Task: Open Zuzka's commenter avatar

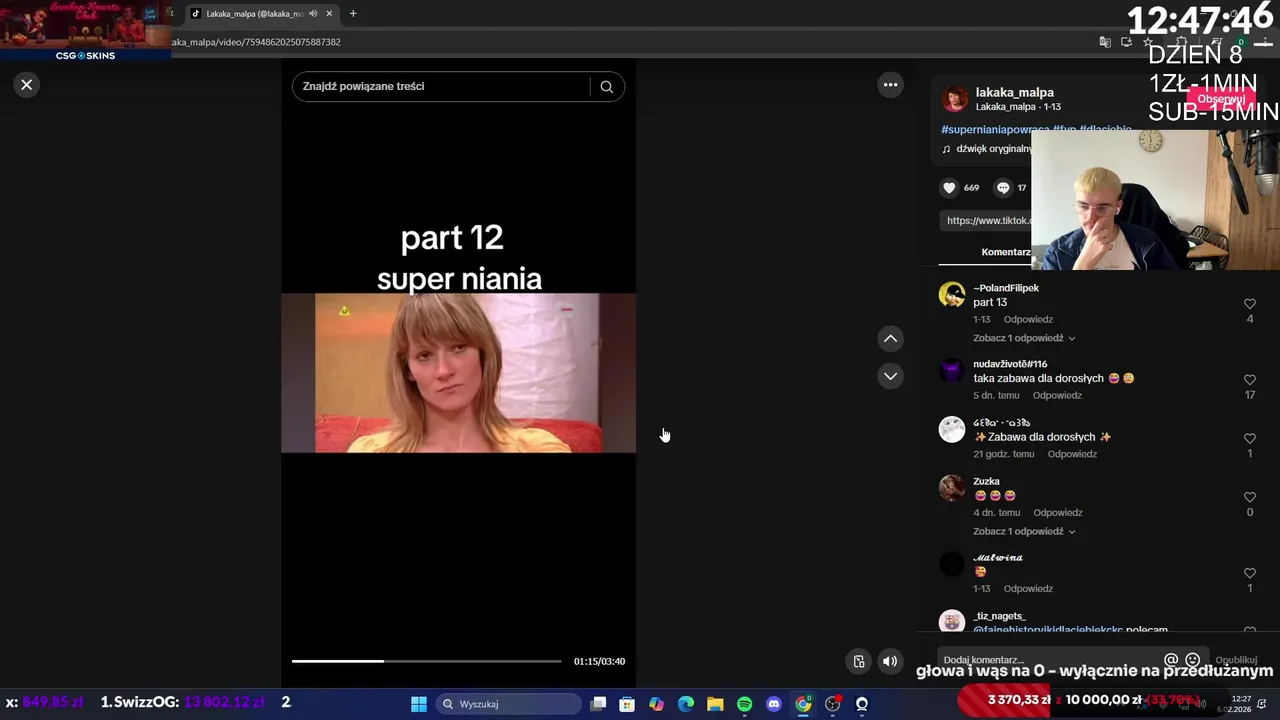Action: pos(952,488)
